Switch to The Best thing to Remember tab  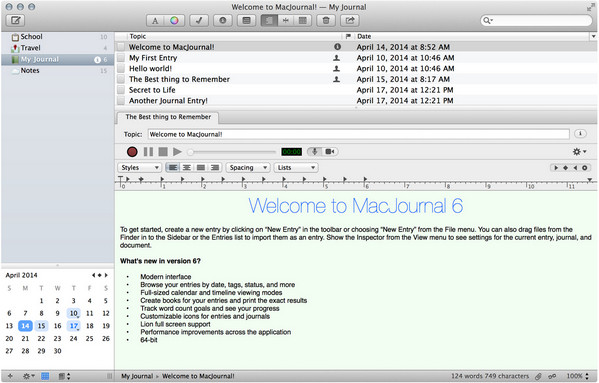pos(168,117)
